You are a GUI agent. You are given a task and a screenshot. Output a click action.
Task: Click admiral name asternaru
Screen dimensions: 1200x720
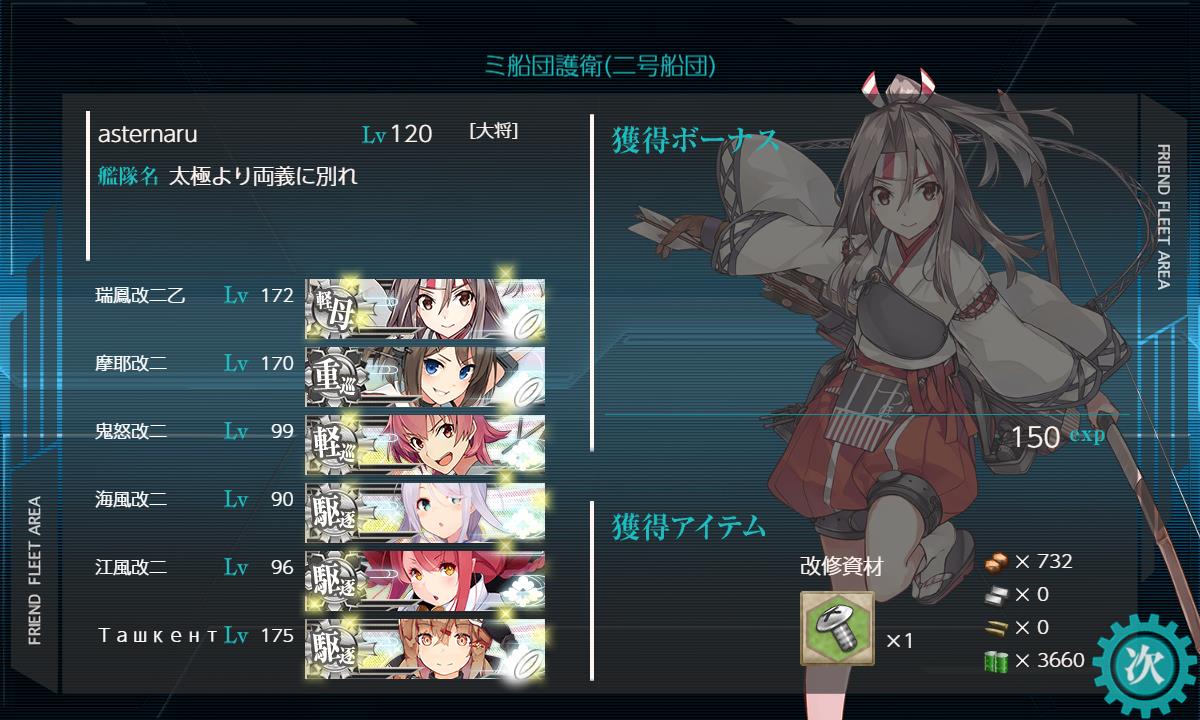pyautogui.click(x=147, y=134)
